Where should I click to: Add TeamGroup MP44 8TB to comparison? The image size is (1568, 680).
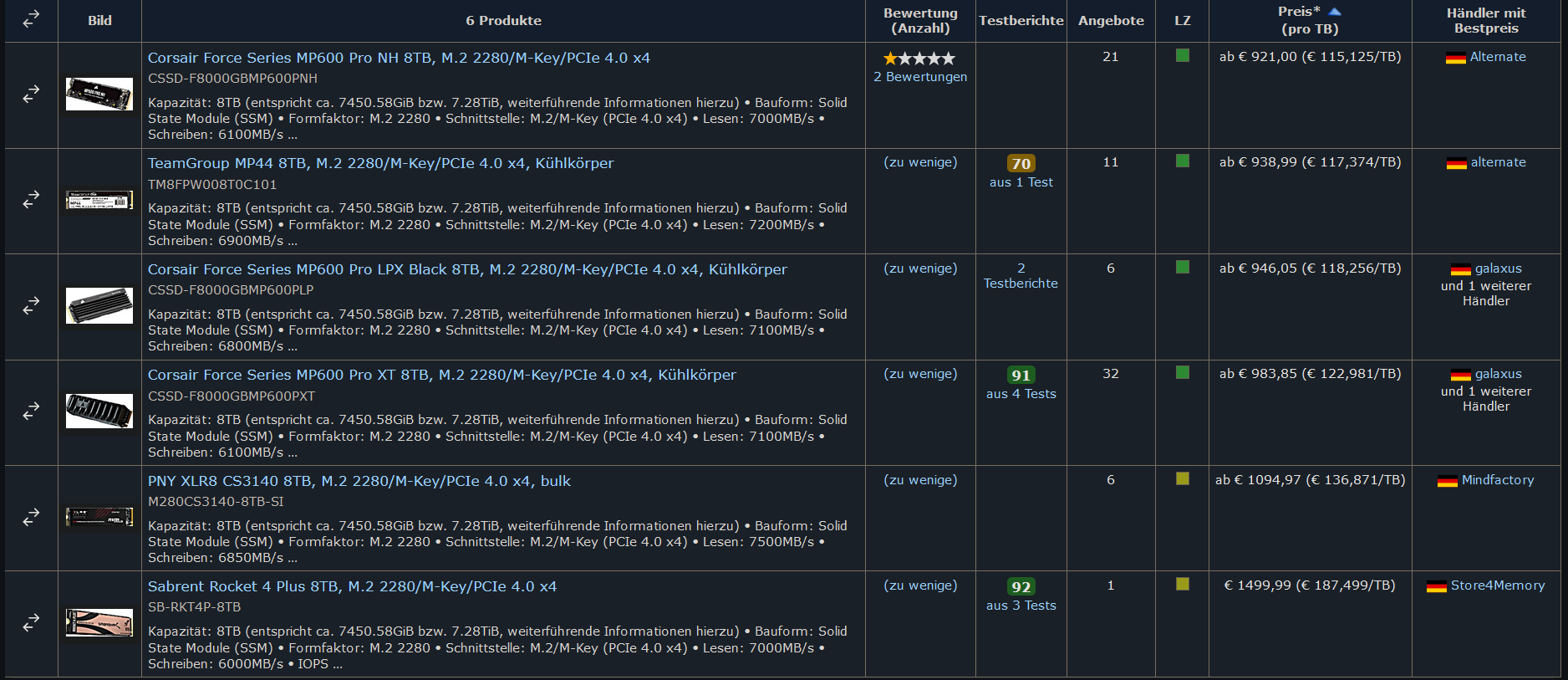31,200
